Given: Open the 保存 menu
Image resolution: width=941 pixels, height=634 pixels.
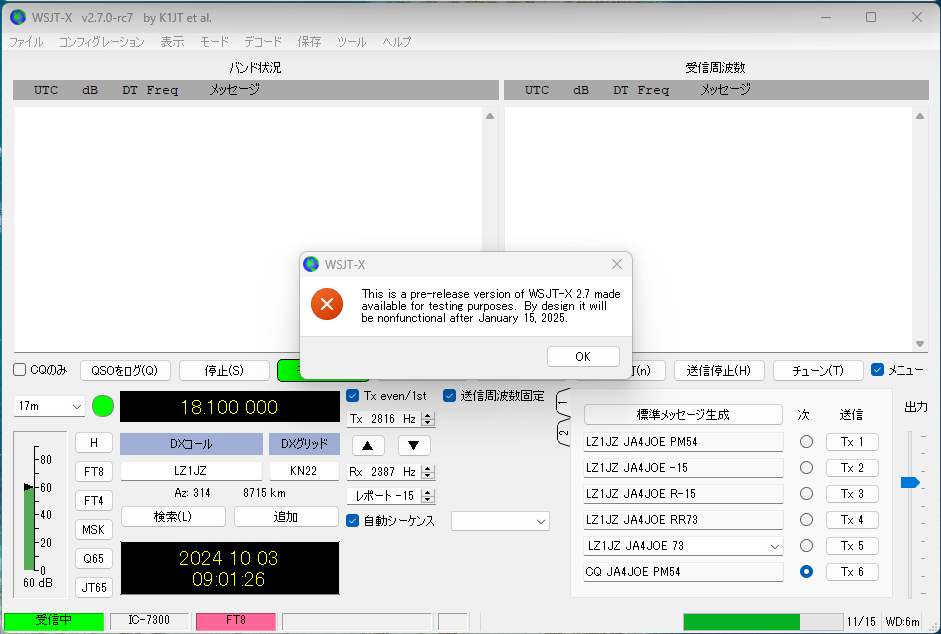Looking at the screenshot, I should pyautogui.click(x=310, y=42).
